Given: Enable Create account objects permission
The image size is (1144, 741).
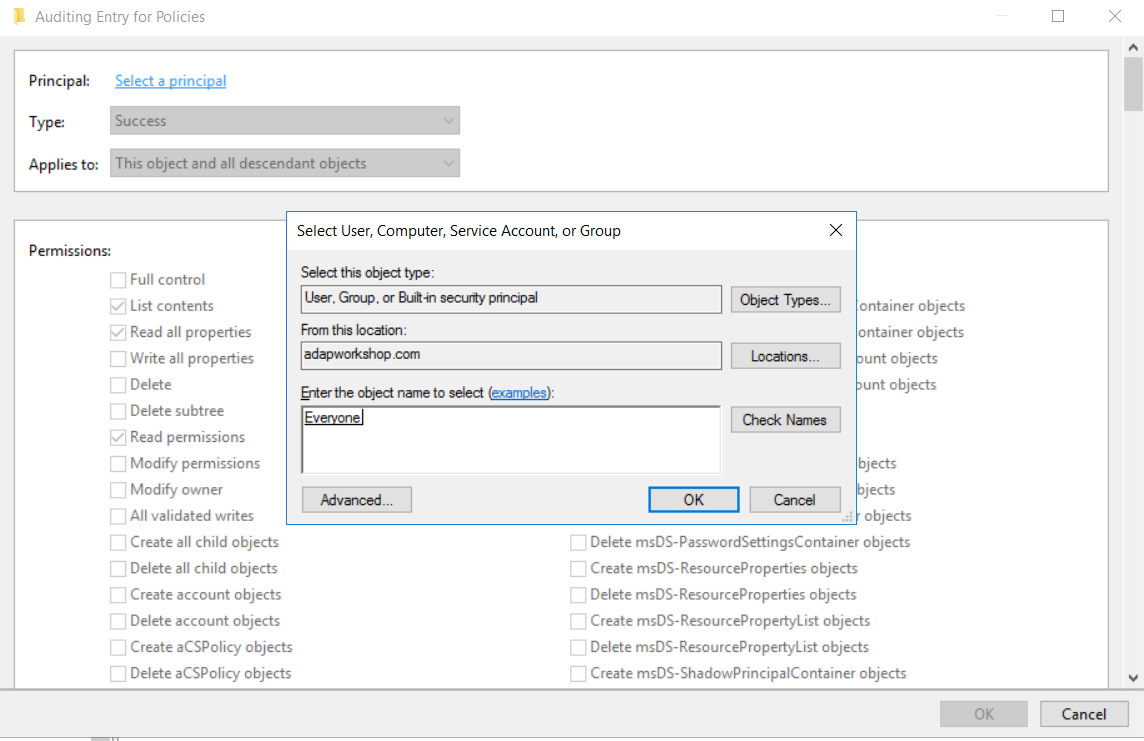Looking at the screenshot, I should tap(117, 594).
